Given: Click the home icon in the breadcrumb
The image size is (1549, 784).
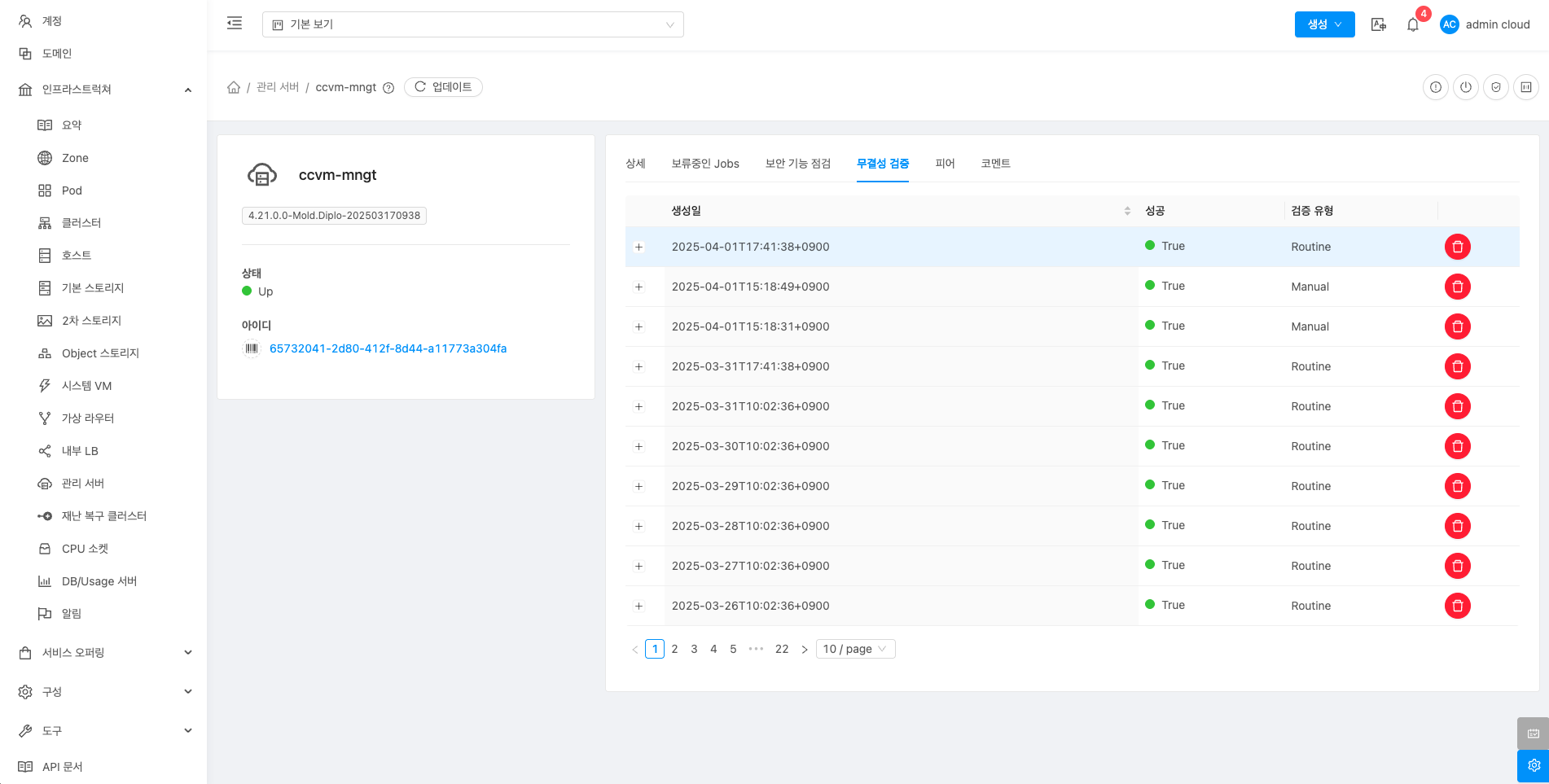Looking at the screenshot, I should pyautogui.click(x=234, y=87).
